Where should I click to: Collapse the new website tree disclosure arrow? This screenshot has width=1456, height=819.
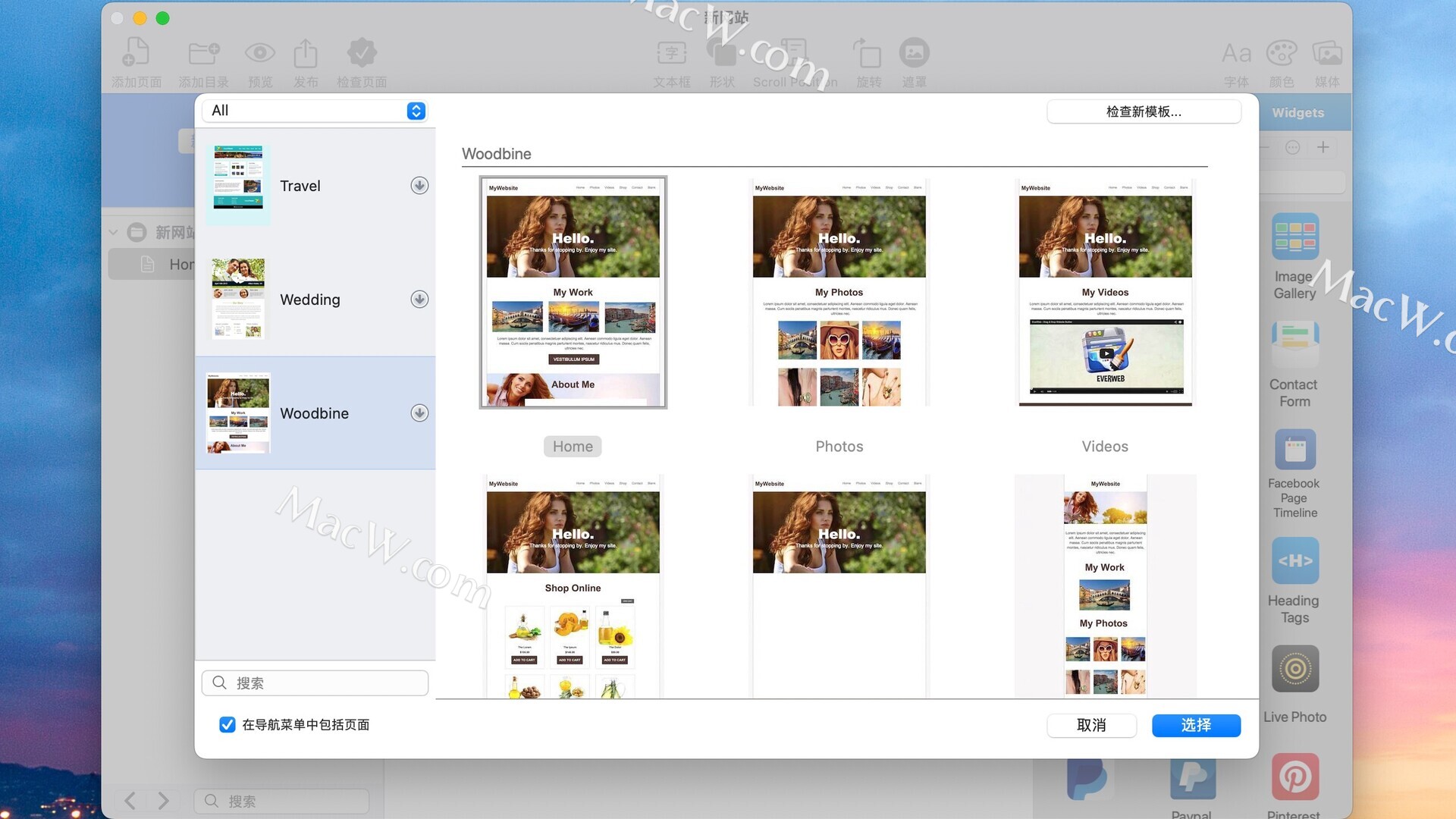[x=114, y=232]
